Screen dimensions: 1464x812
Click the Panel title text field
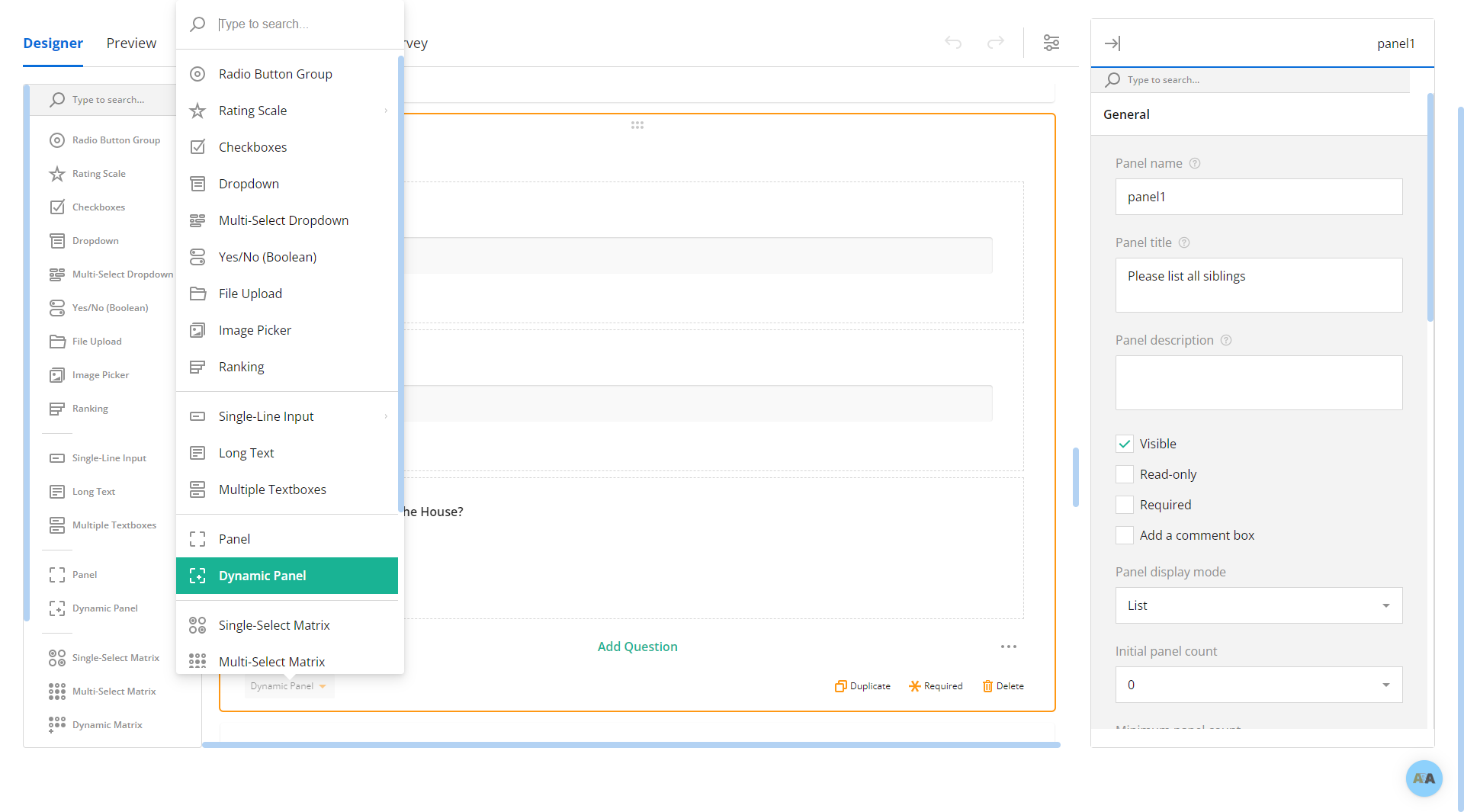click(x=1258, y=284)
